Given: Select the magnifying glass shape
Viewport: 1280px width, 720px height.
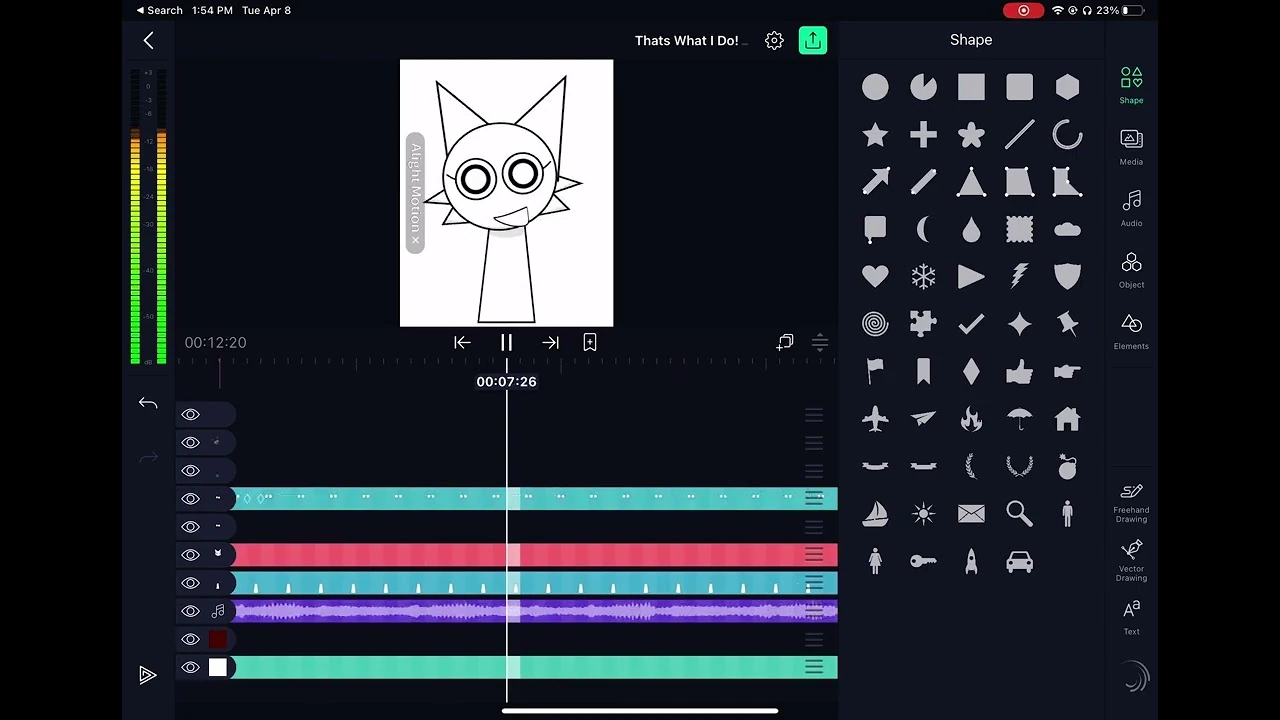Looking at the screenshot, I should (x=1019, y=513).
